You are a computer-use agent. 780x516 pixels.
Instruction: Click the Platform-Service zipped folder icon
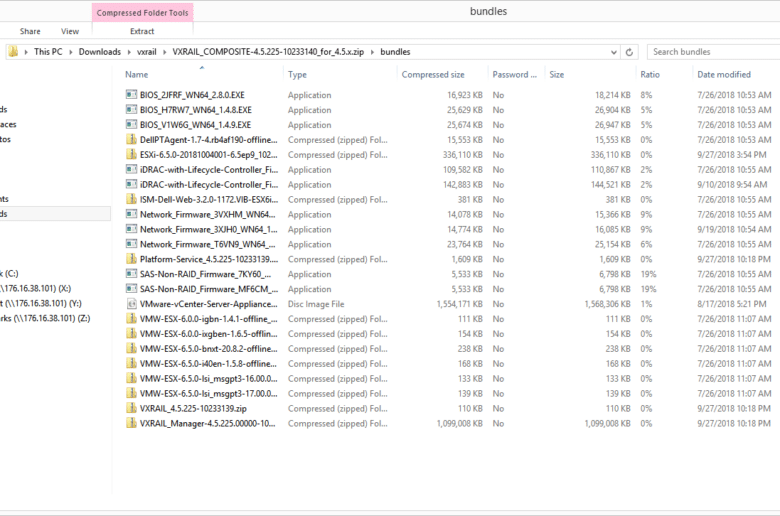click(x=131, y=259)
